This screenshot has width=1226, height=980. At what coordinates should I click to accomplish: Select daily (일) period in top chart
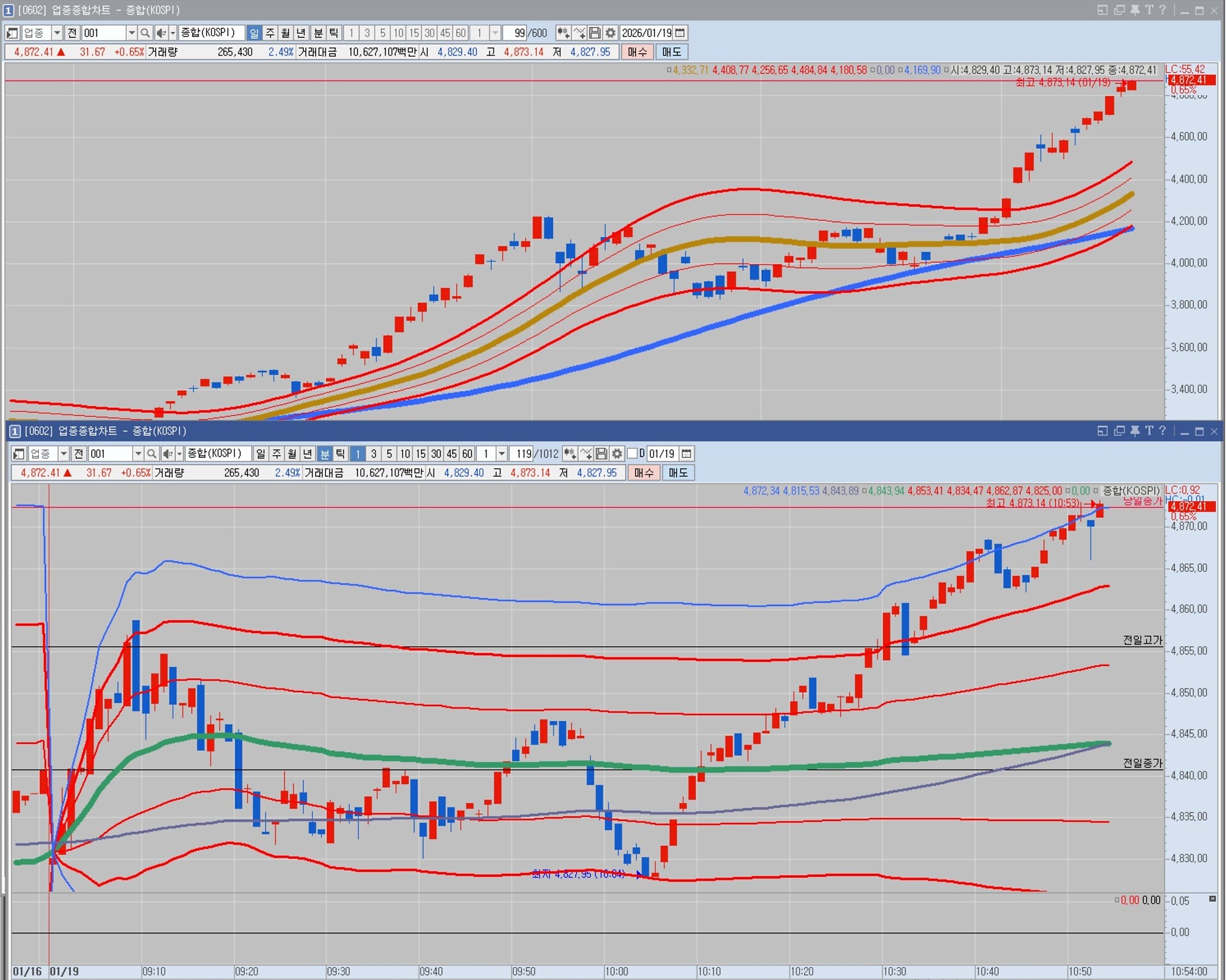point(254,33)
